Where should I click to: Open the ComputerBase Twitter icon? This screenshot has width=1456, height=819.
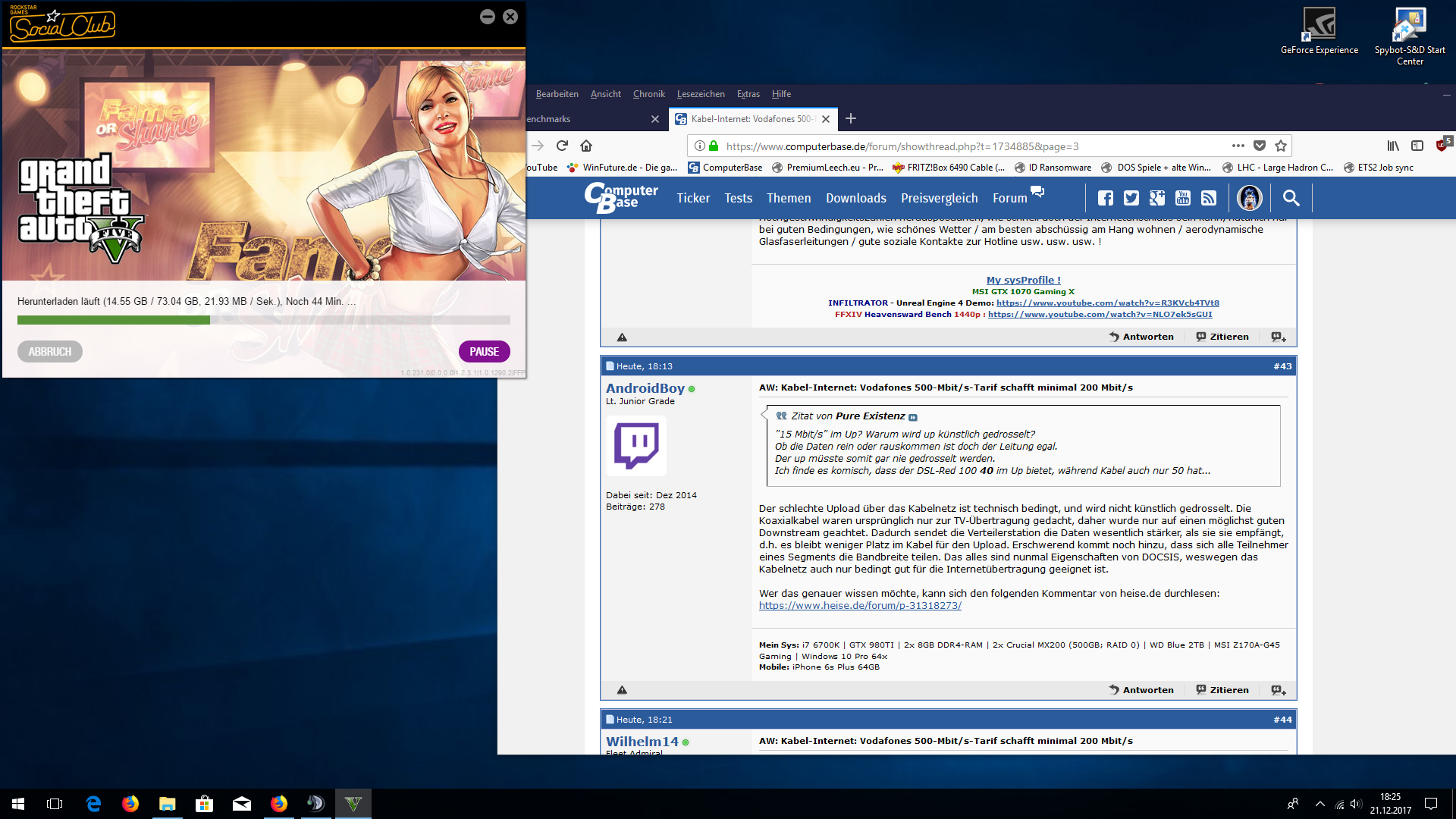click(1131, 198)
